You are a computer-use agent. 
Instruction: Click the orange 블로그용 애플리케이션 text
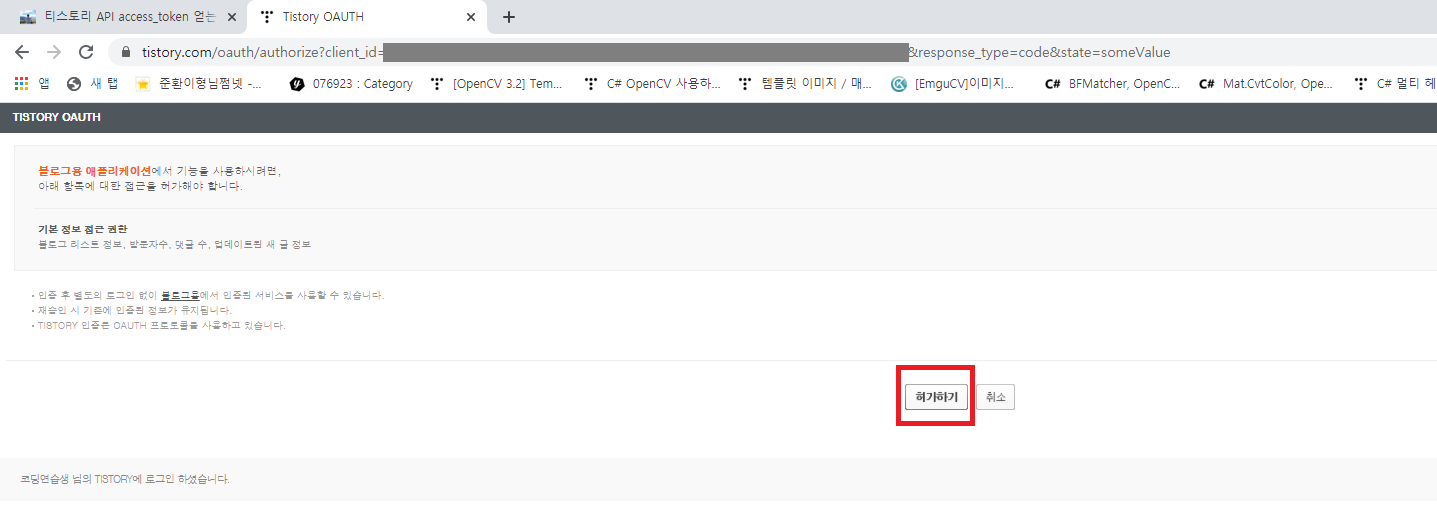[x=94, y=171]
